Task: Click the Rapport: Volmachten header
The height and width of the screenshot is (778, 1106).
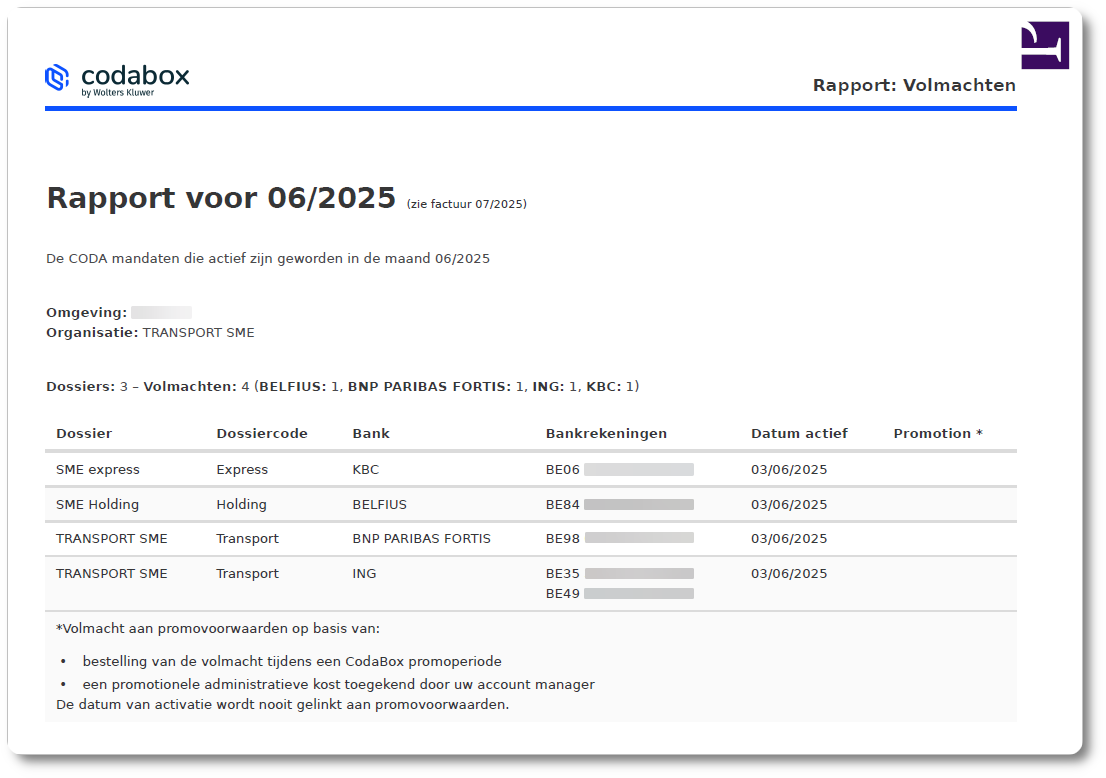Action: [914, 85]
